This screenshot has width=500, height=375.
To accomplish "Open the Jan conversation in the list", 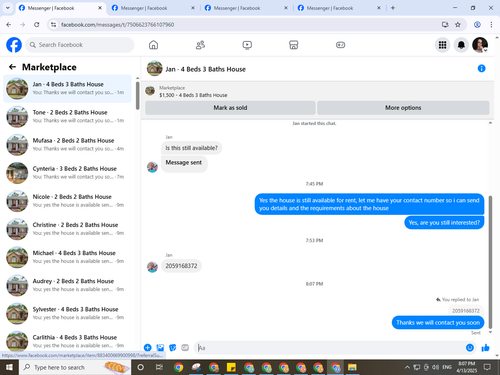I will (68, 89).
